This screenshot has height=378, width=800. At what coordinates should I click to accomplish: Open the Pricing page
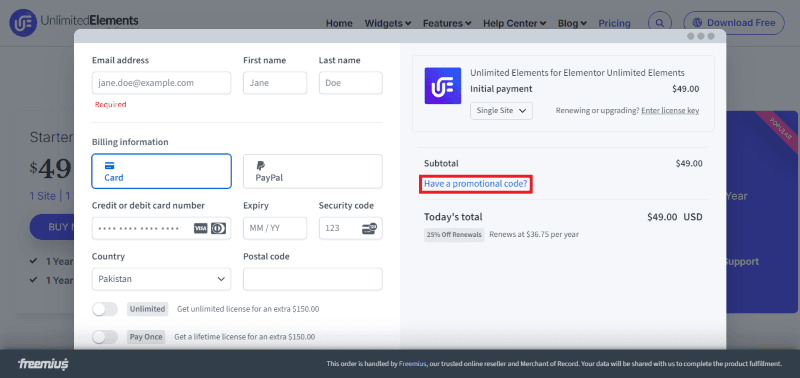point(614,23)
